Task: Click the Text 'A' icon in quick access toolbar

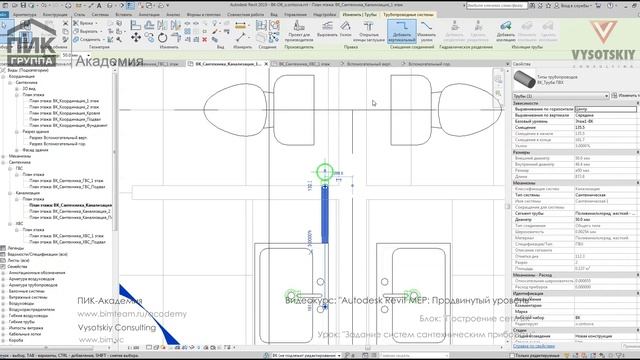Action: coord(99,6)
